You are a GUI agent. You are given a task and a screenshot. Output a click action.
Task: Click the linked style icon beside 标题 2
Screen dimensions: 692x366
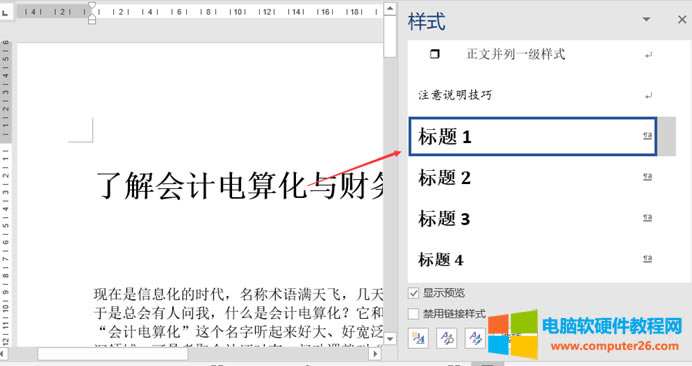pos(647,177)
